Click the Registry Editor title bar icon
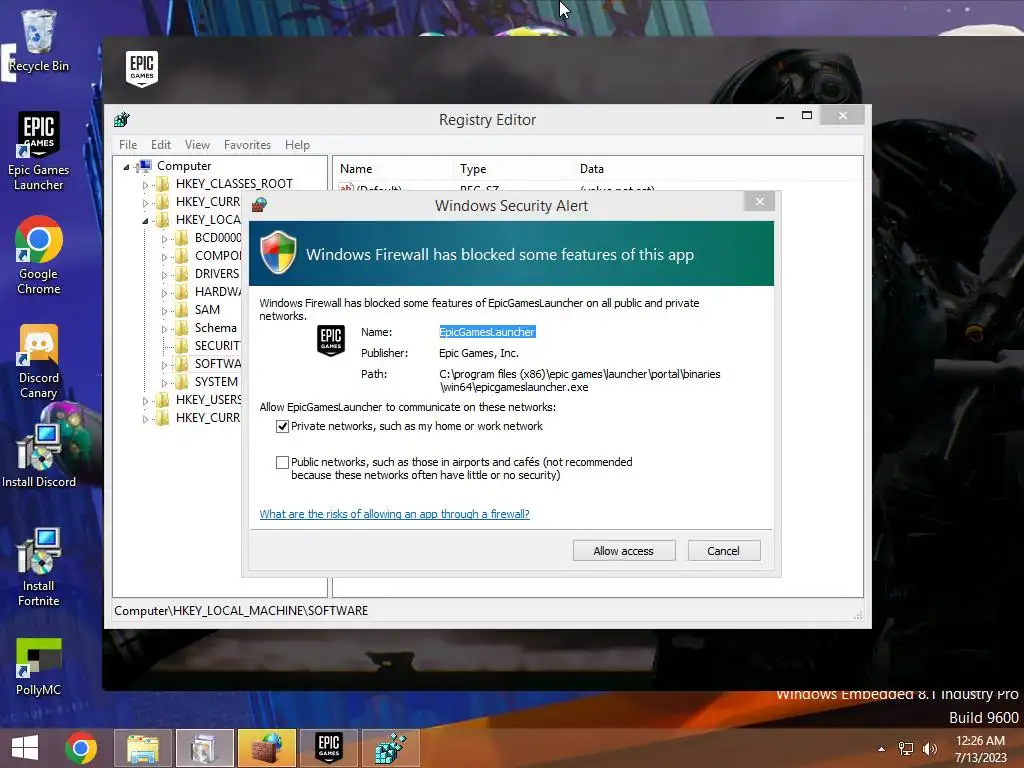Image resolution: width=1024 pixels, height=768 pixels. pos(121,120)
